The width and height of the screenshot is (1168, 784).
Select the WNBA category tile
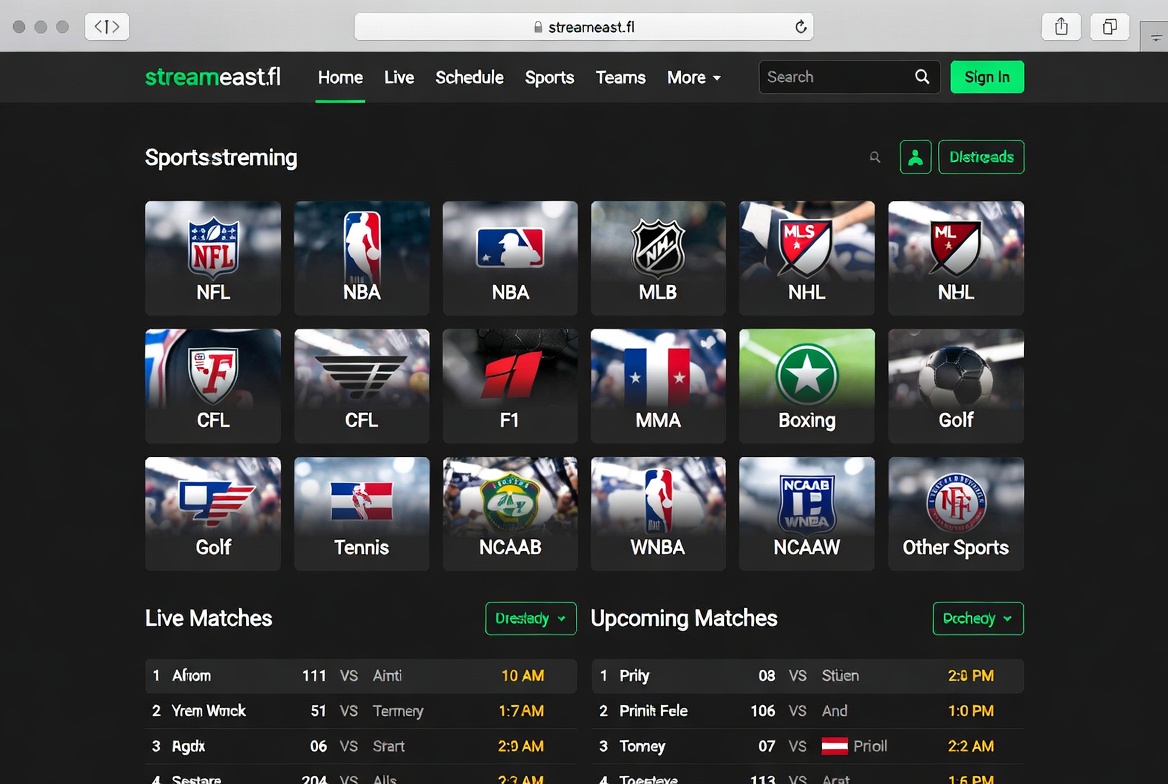coord(658,514)
